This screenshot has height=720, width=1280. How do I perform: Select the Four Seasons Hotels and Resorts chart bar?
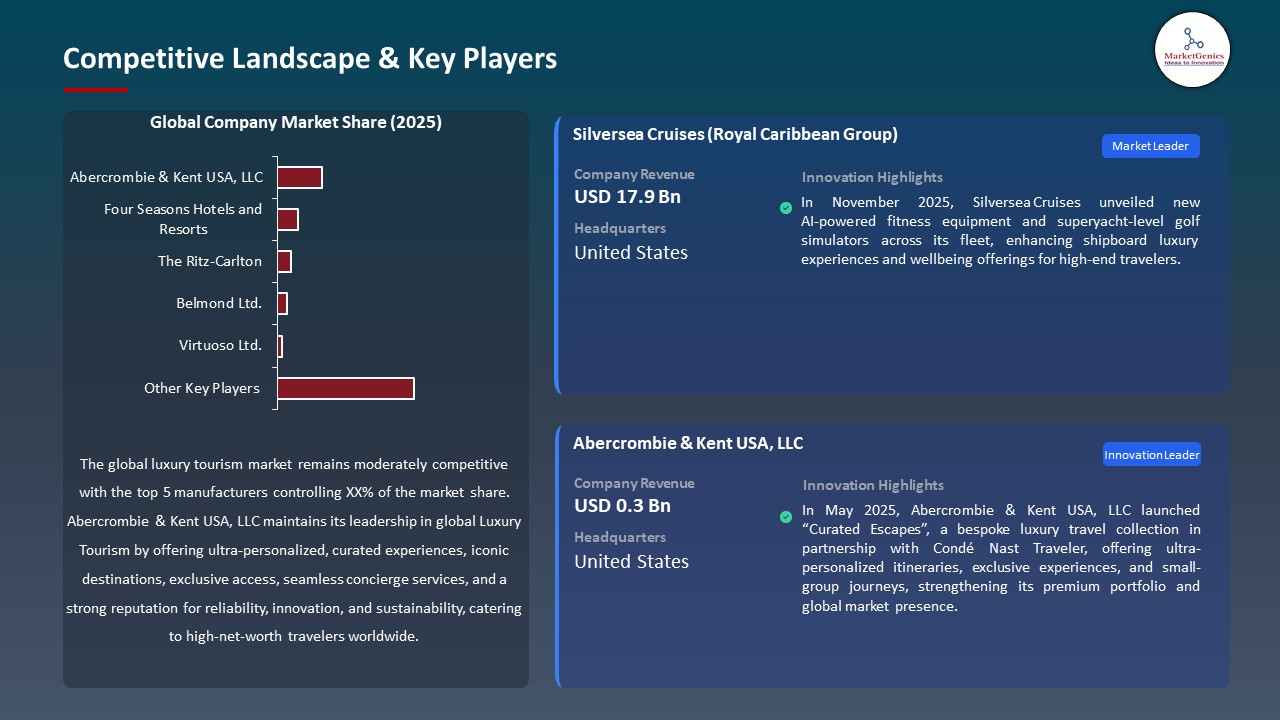(288, 219)
